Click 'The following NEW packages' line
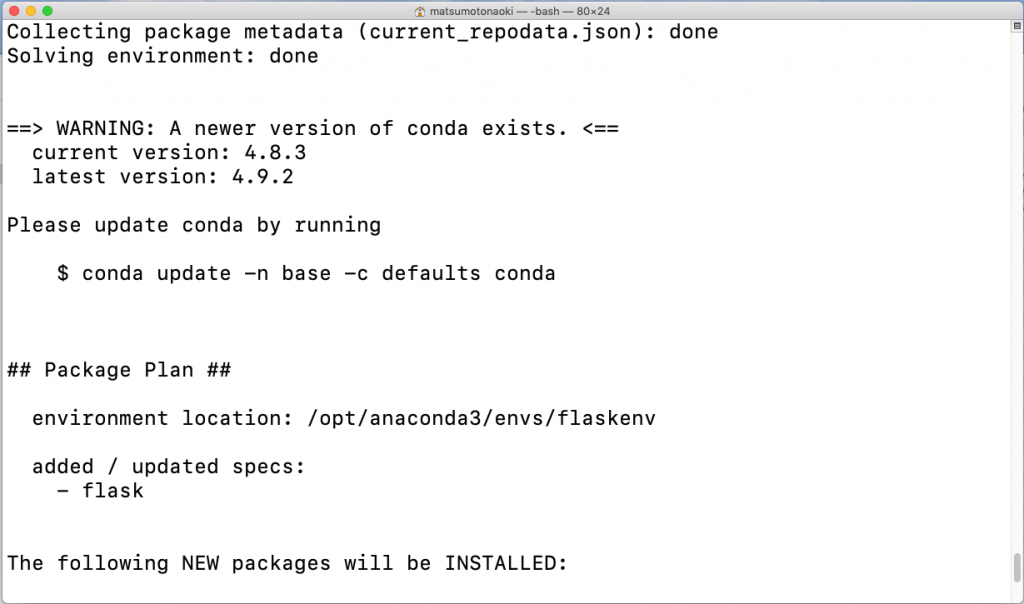This screenshot has width=1024, height=604. (x=287, y=563)
